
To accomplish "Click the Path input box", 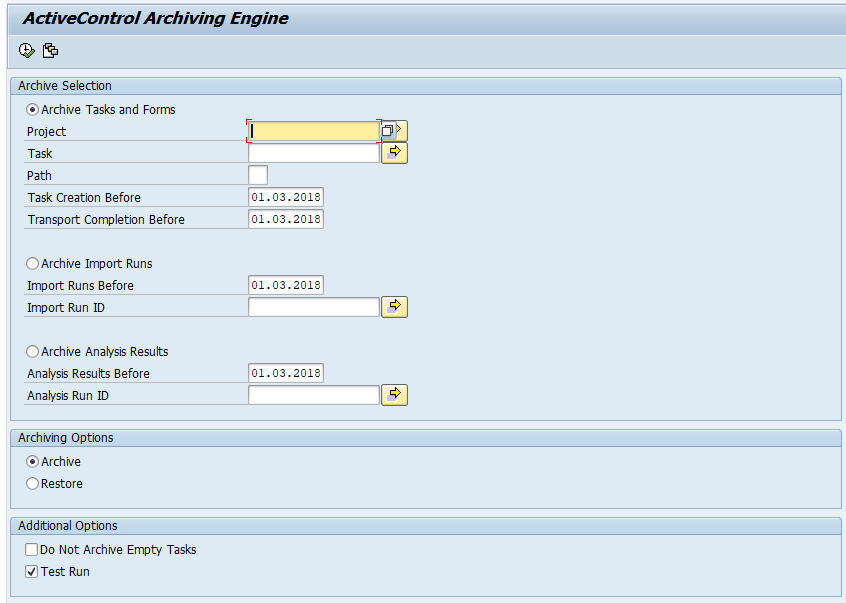I will [258, 175].
